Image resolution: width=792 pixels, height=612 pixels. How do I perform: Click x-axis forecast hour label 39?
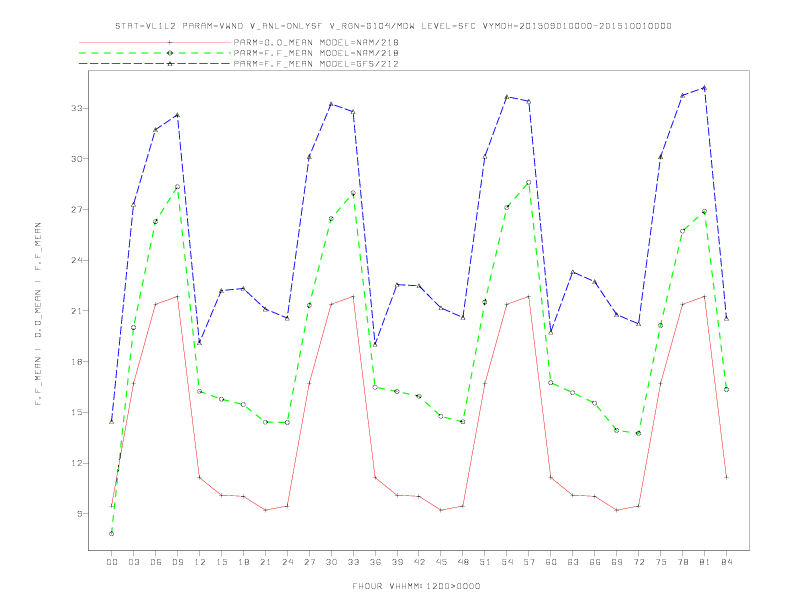click(397, 562)
